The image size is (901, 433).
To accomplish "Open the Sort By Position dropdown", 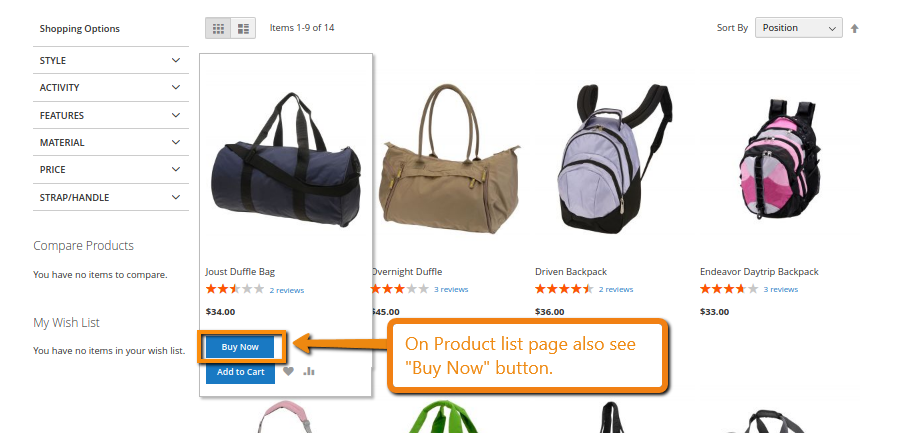I will 799,28.
